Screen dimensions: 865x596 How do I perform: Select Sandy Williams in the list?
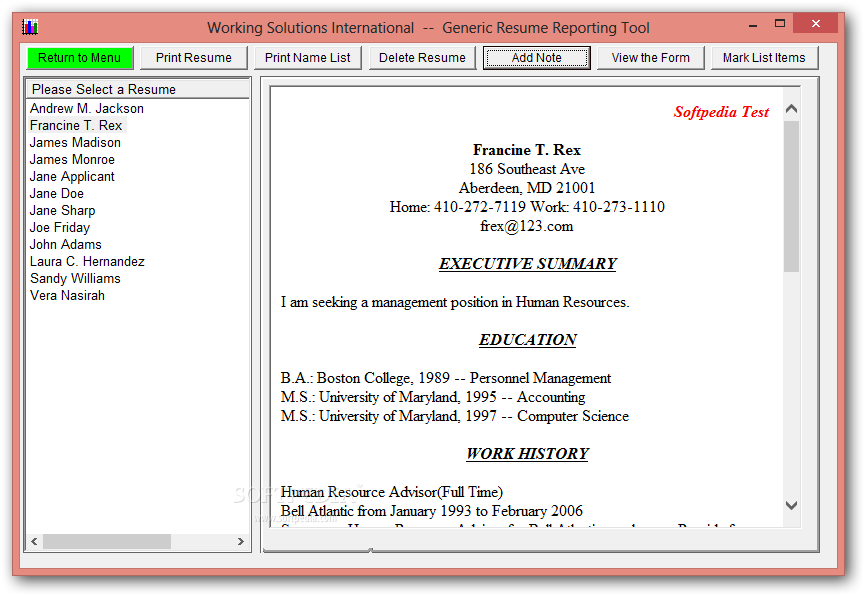[x=75, y=279]
